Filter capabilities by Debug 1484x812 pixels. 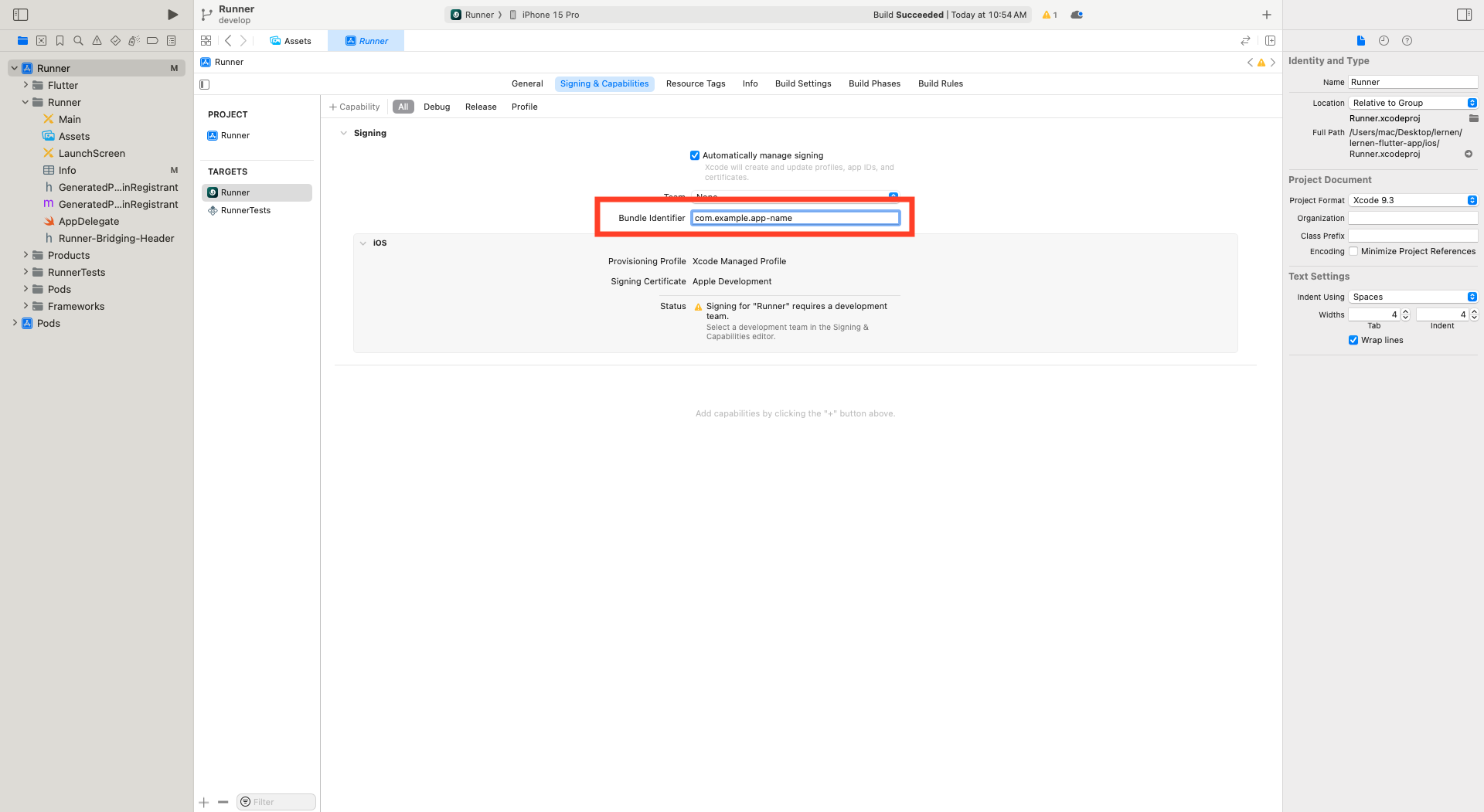(x=437, y=107)
